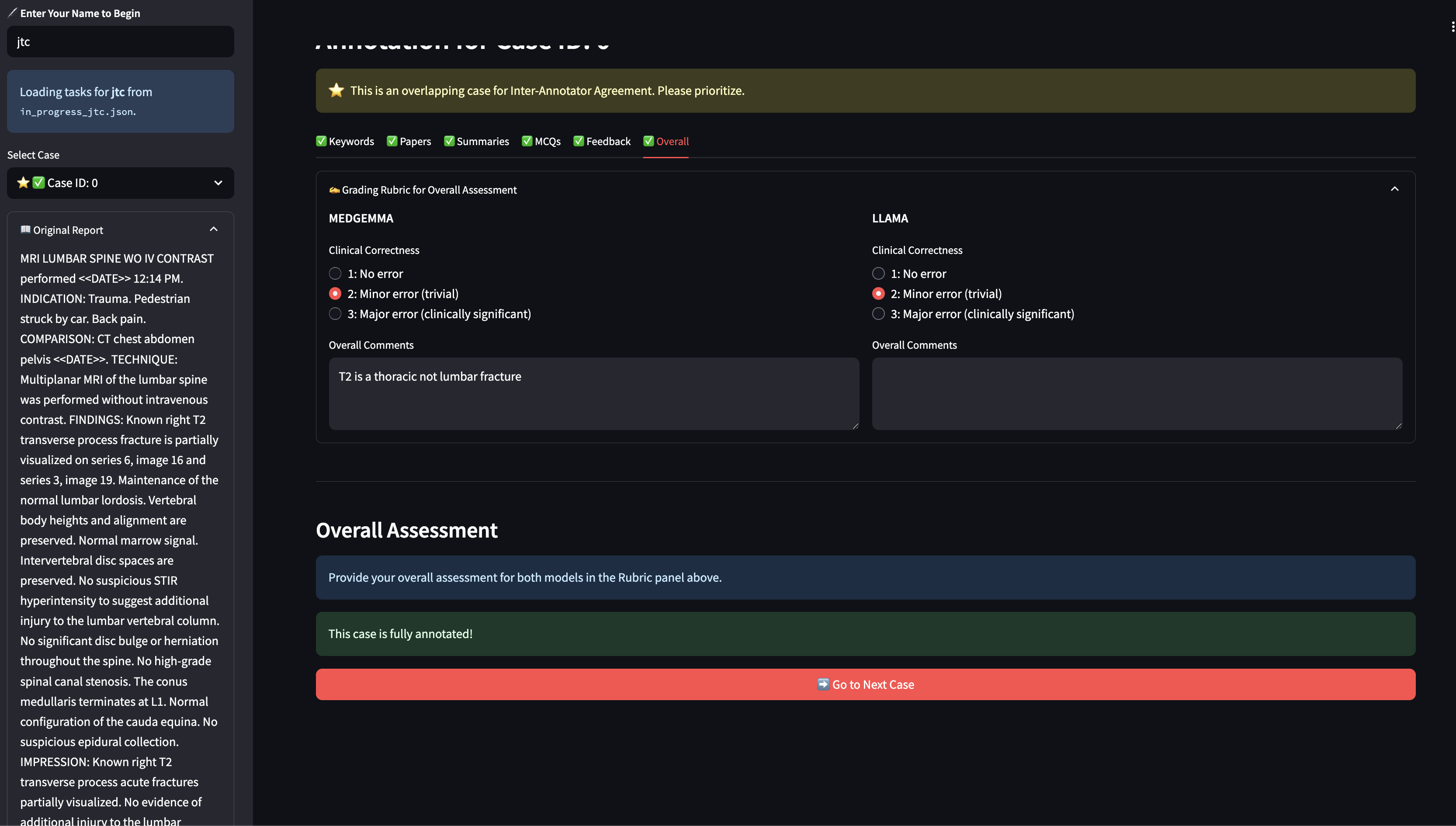Select LLAMA 3: Major error option
This screenshot has width=1456, height=826.
point(878,314)
